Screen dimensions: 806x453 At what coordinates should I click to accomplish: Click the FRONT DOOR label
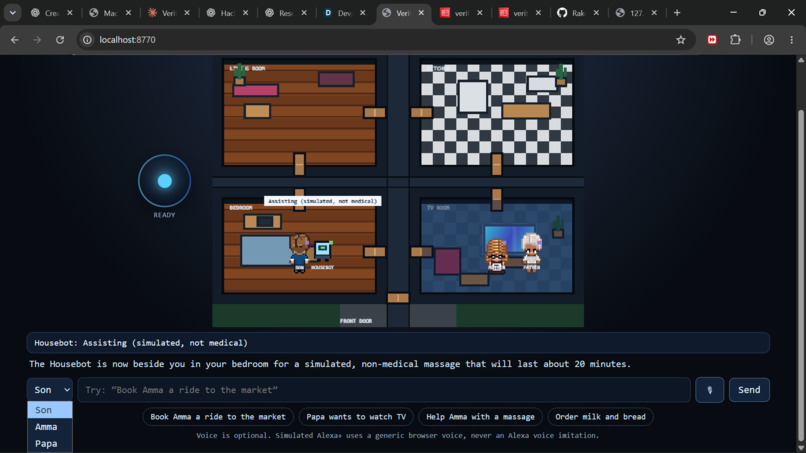(x=356, y=321)
